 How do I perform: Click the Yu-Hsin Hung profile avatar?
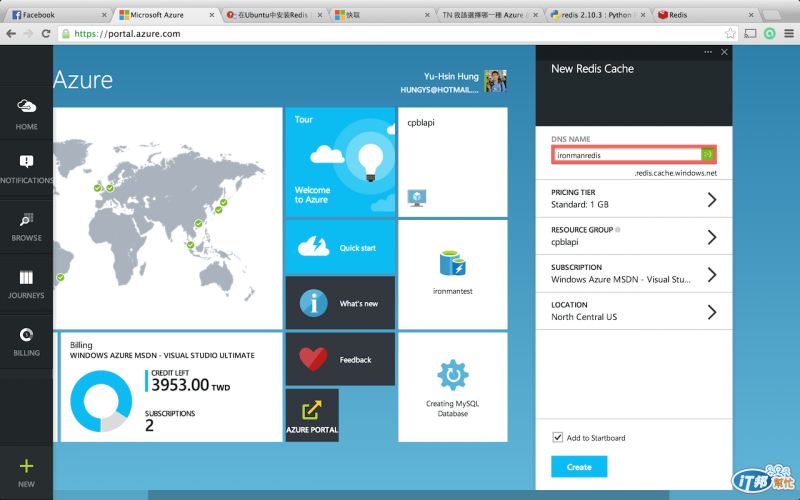[x=495, y=81]
